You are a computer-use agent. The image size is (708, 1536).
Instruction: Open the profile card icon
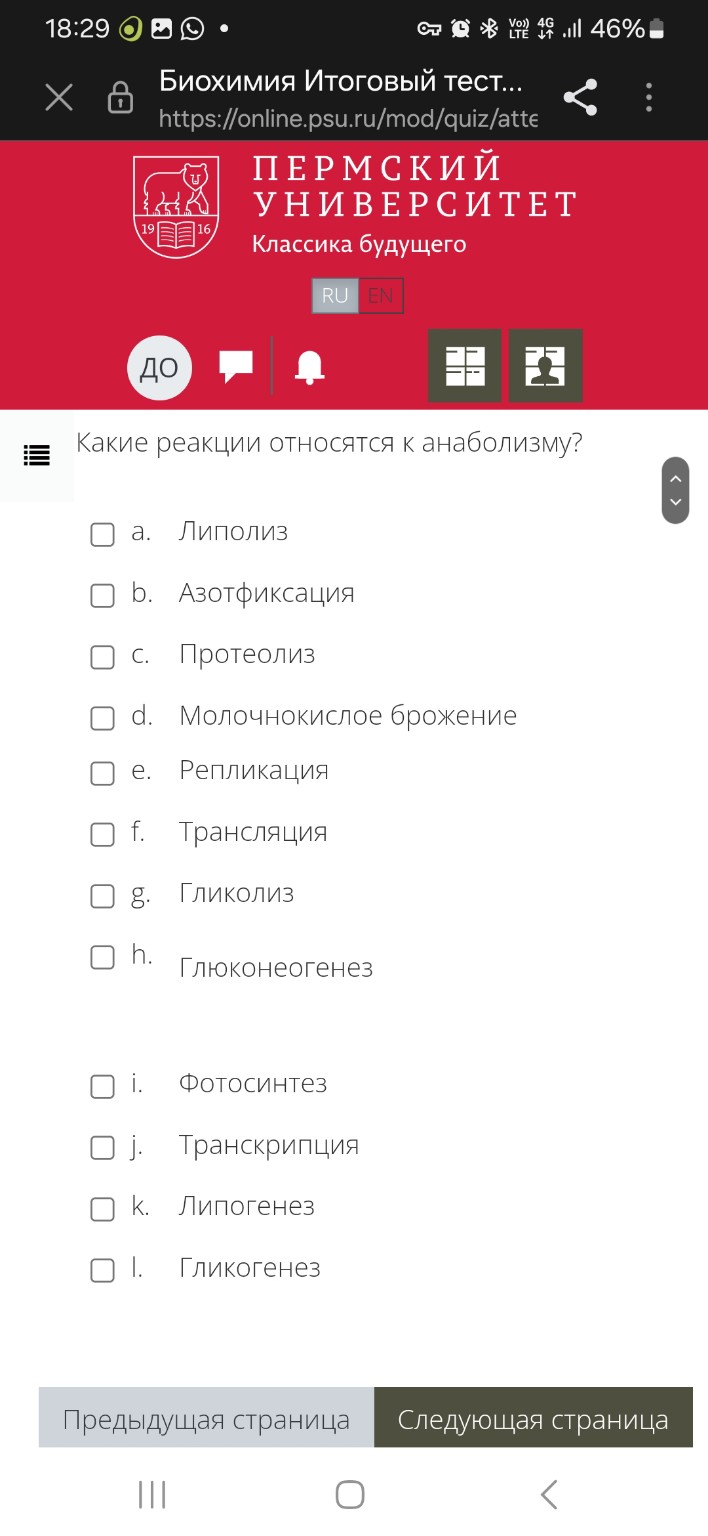pyautogui.click(x=545, y=366)
